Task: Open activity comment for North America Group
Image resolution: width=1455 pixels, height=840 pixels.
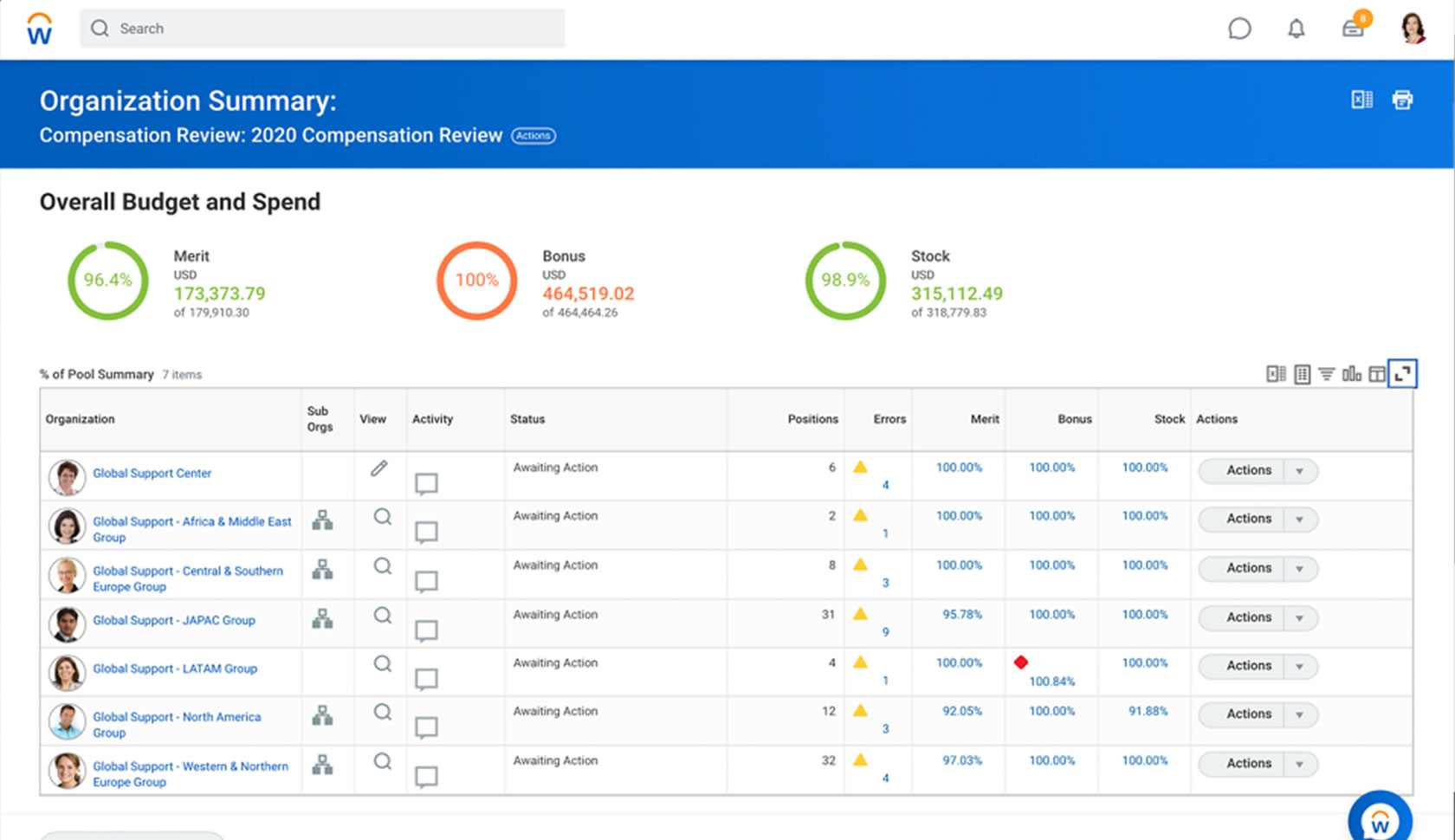Action: [426, 728]
